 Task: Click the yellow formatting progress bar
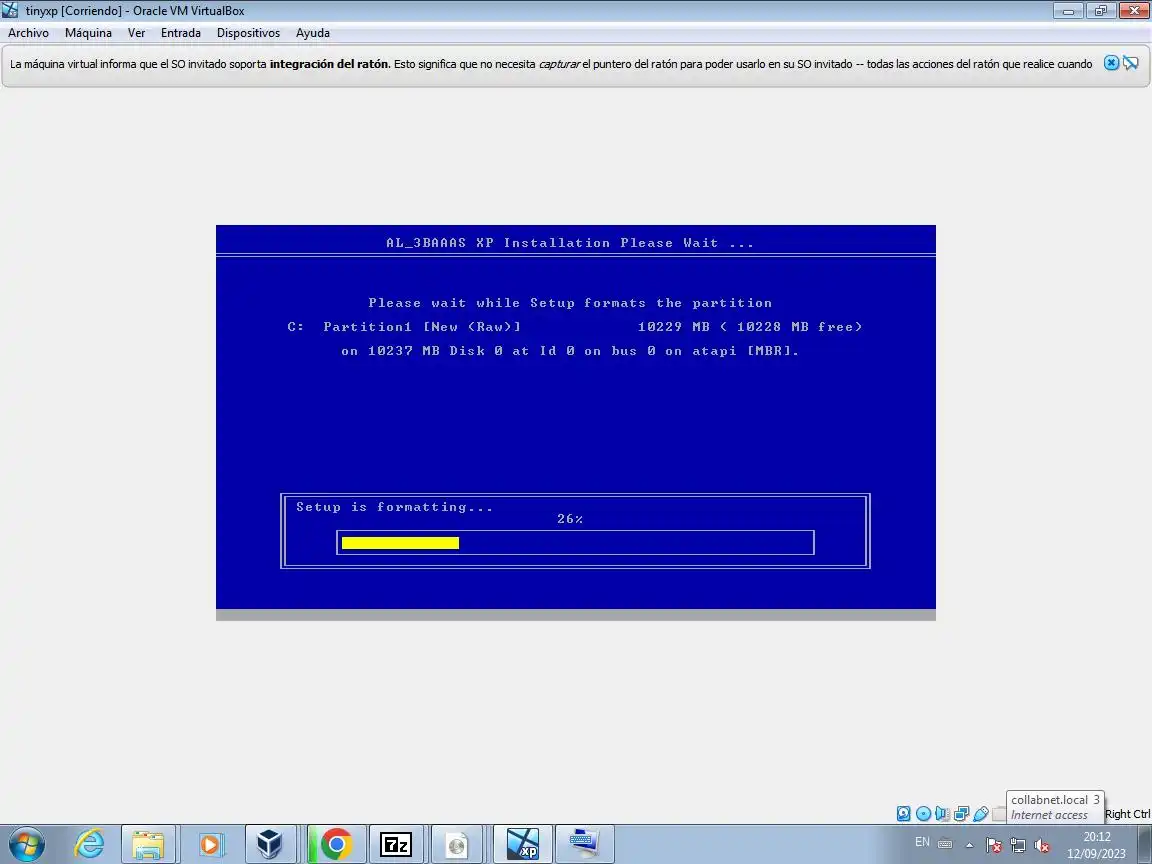click(400, 543)
